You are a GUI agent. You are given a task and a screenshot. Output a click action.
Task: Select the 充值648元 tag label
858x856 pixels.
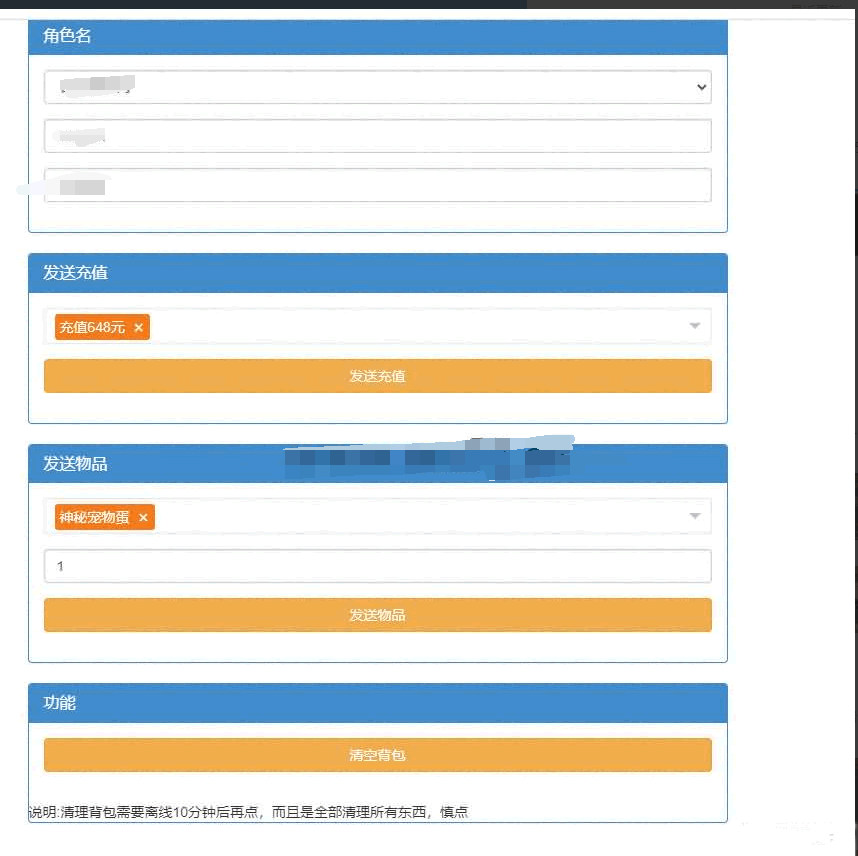(92, 328)
